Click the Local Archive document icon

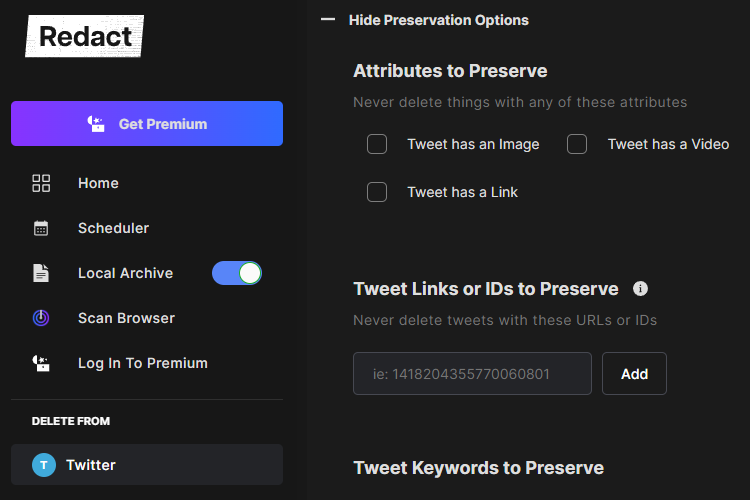tap(41, 273)
